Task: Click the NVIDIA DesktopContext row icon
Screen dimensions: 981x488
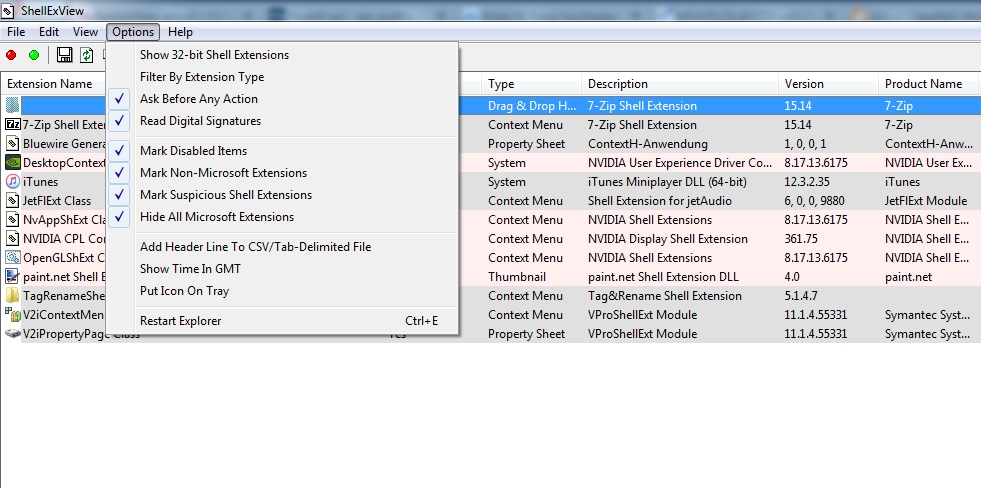Action: tap(13, 163)
